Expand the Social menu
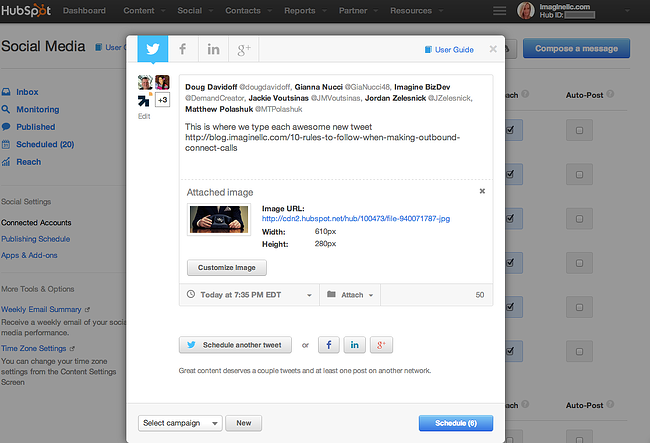Screen dimensions: 650x443 pos(195,11)
